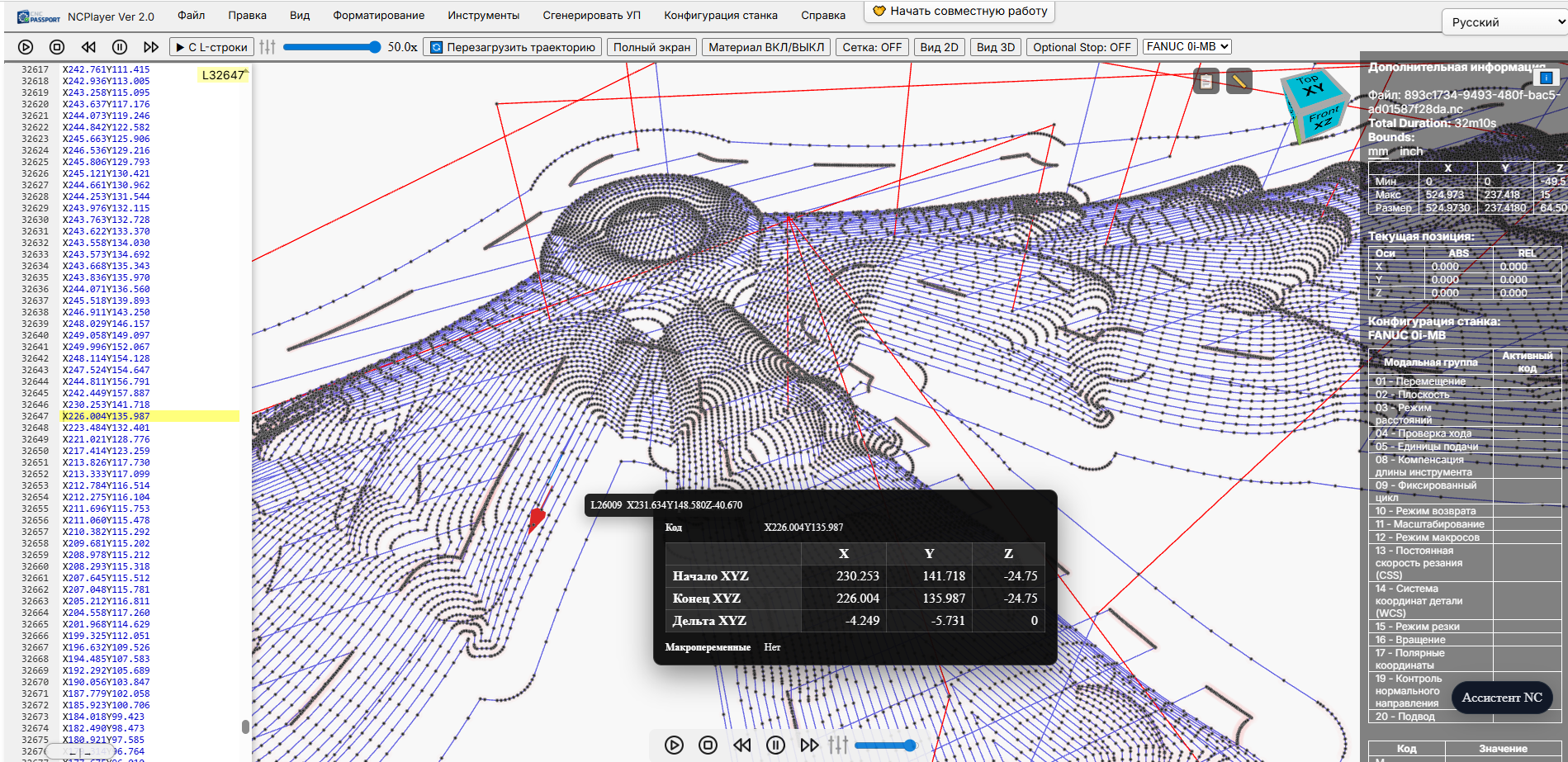Open the Вид menu
1568x762 pixels.
(300, 15)
